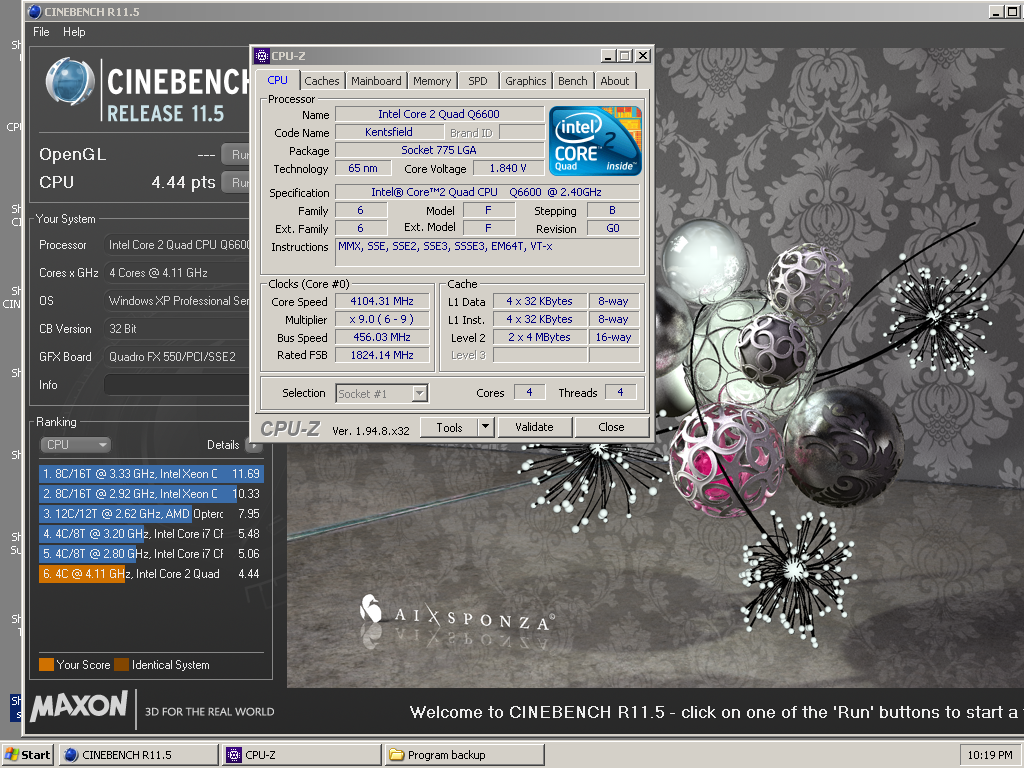Expand the CPU ranking dropdown
This screenshot has height=768, width=1024.
click(x=75, y=445)
